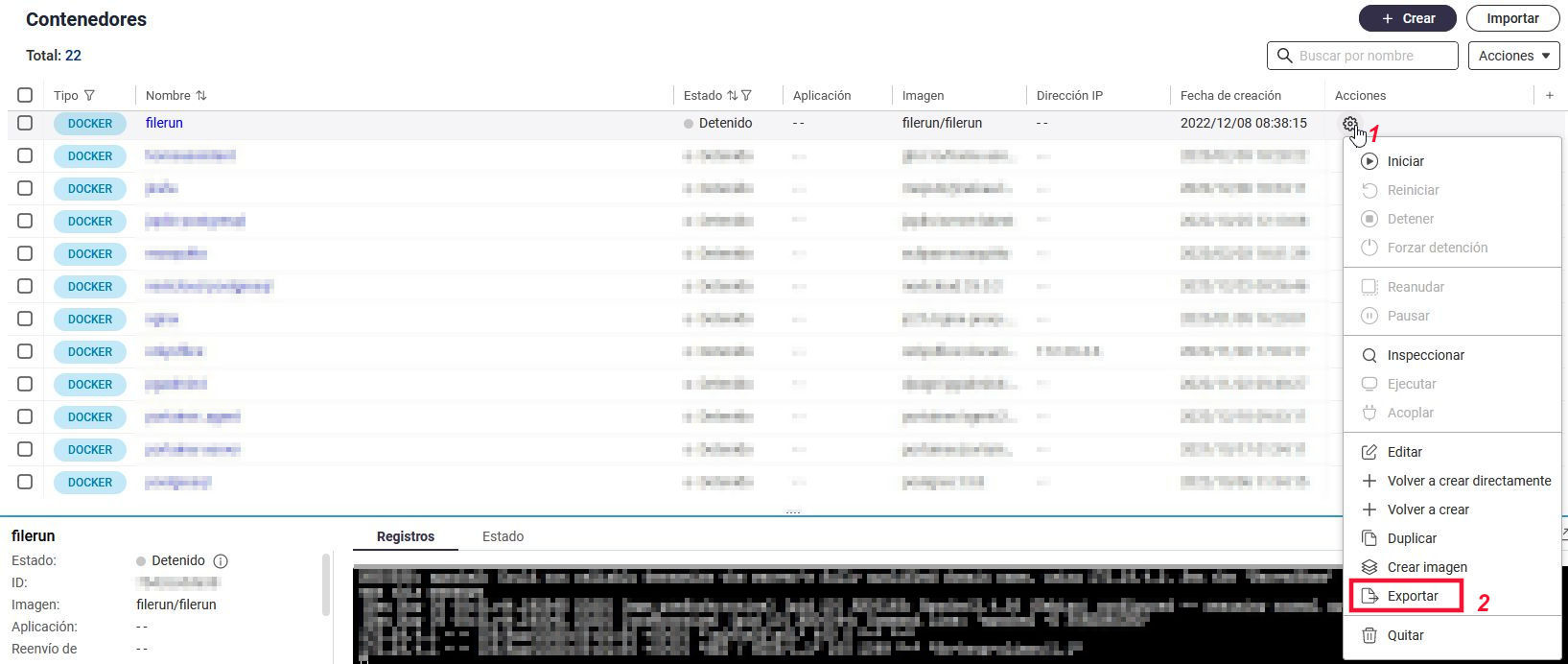Choose Exportar from the context menu
1568x664 pixels.
click(x=1412, y=596)
